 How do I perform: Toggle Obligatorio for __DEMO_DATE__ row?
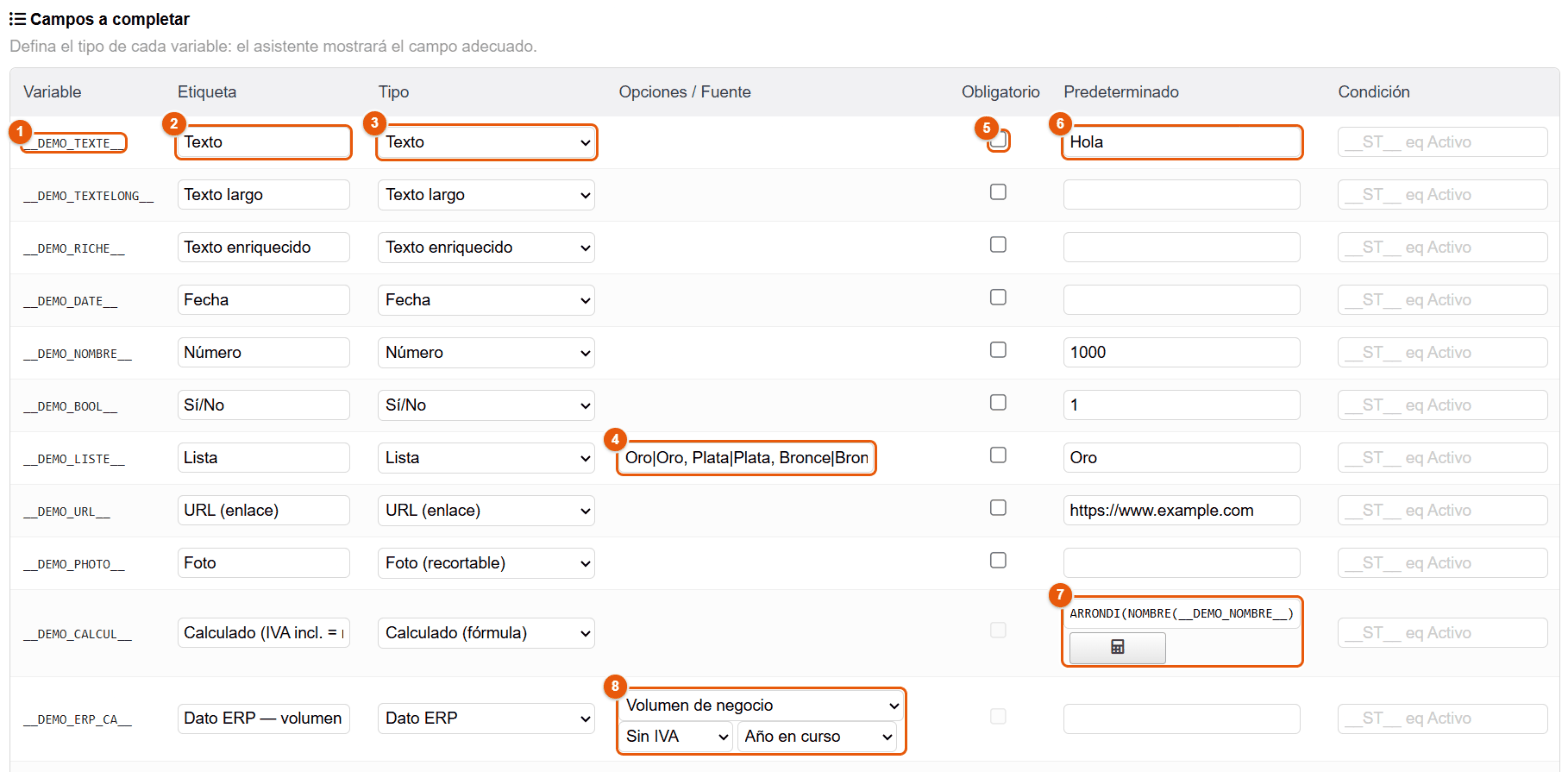pyautogui.click(x=998, y=297)
